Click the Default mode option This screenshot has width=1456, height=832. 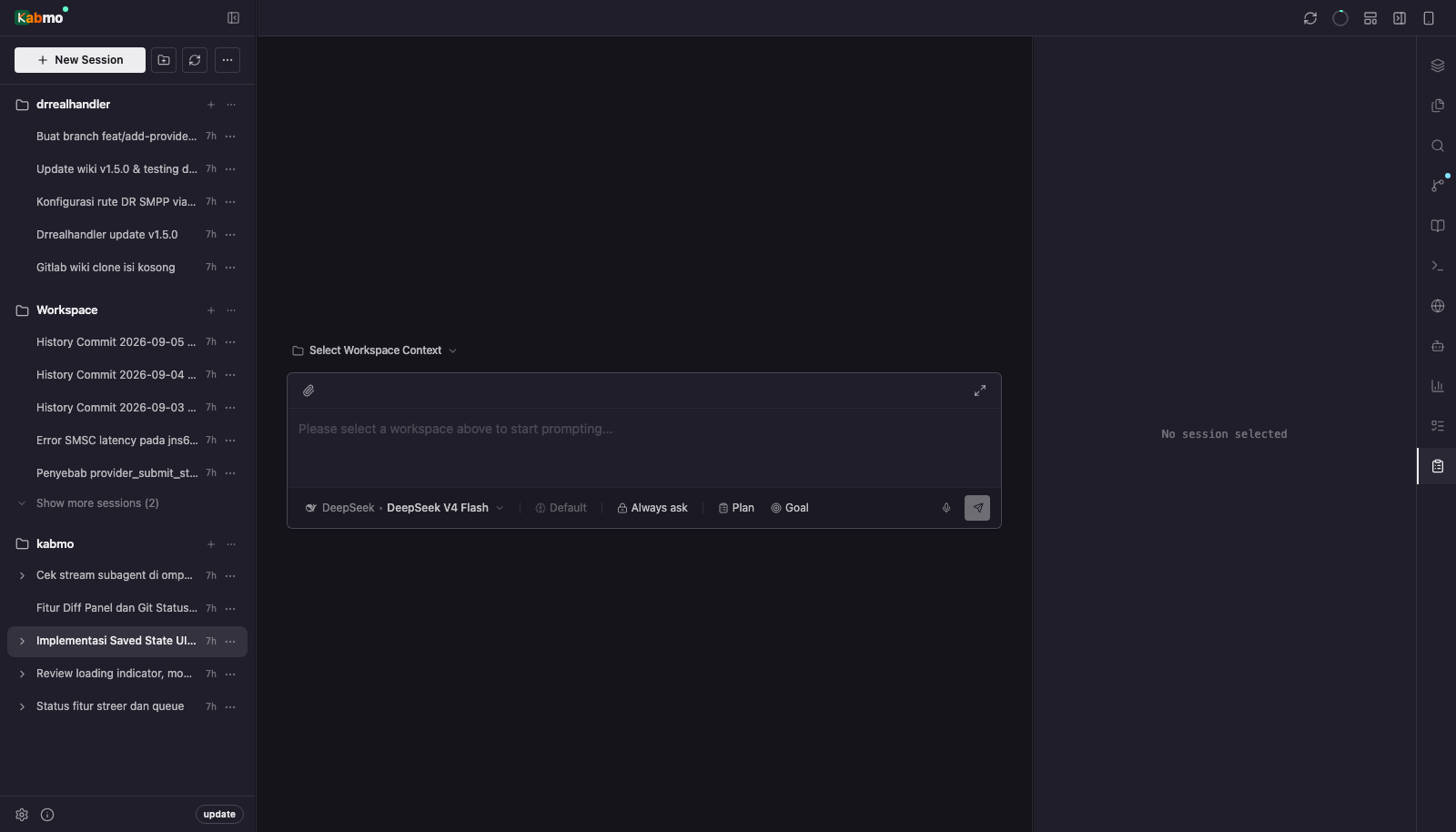pos(561,508)
